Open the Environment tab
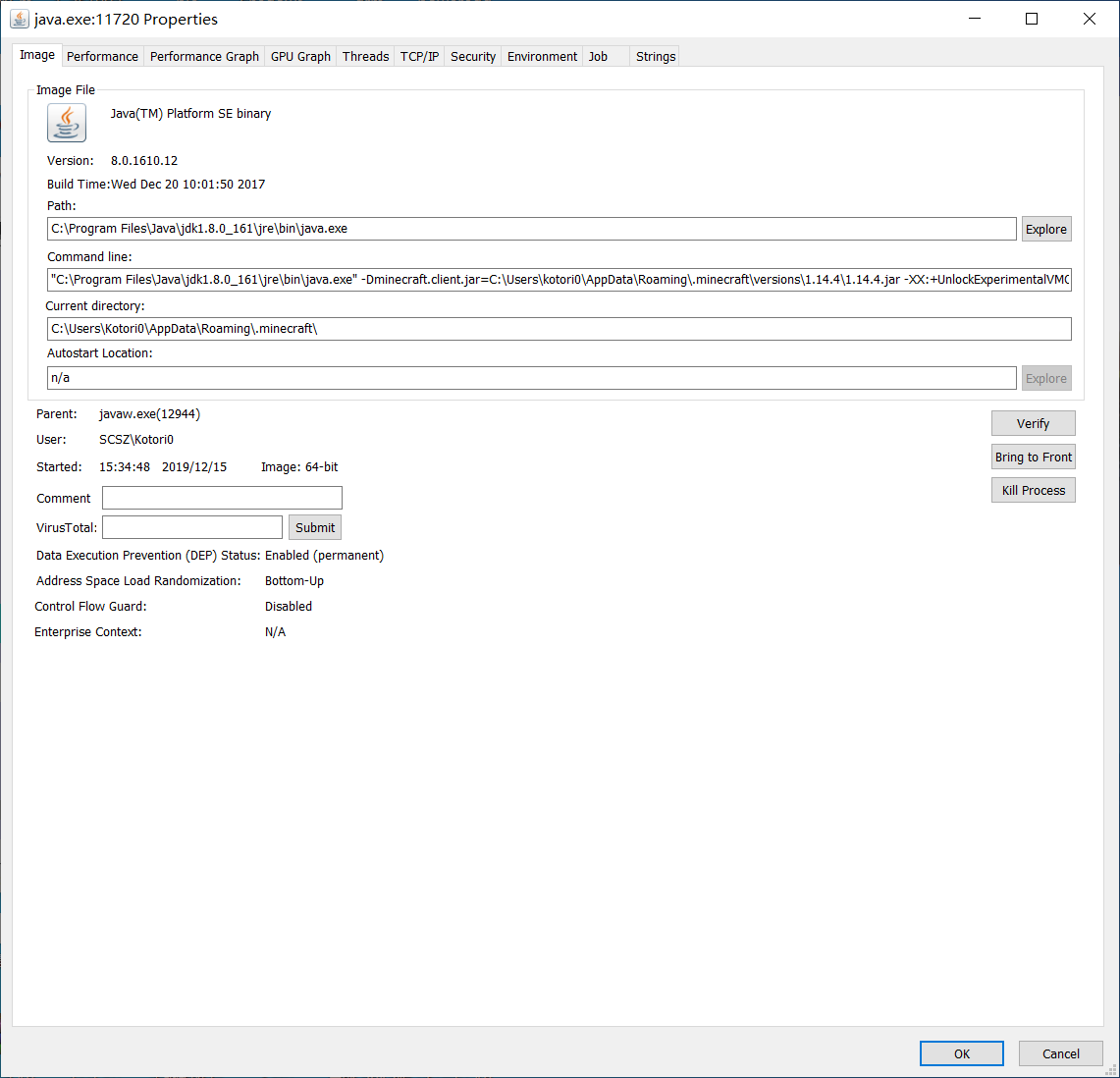1120x1078 pixels. pyautogui.click(x=541, y=56)
